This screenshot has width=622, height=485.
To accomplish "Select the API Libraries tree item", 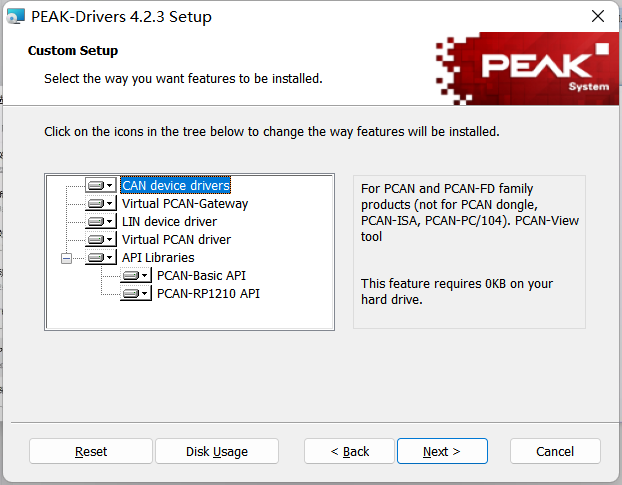I will click(x=157, y=257).
